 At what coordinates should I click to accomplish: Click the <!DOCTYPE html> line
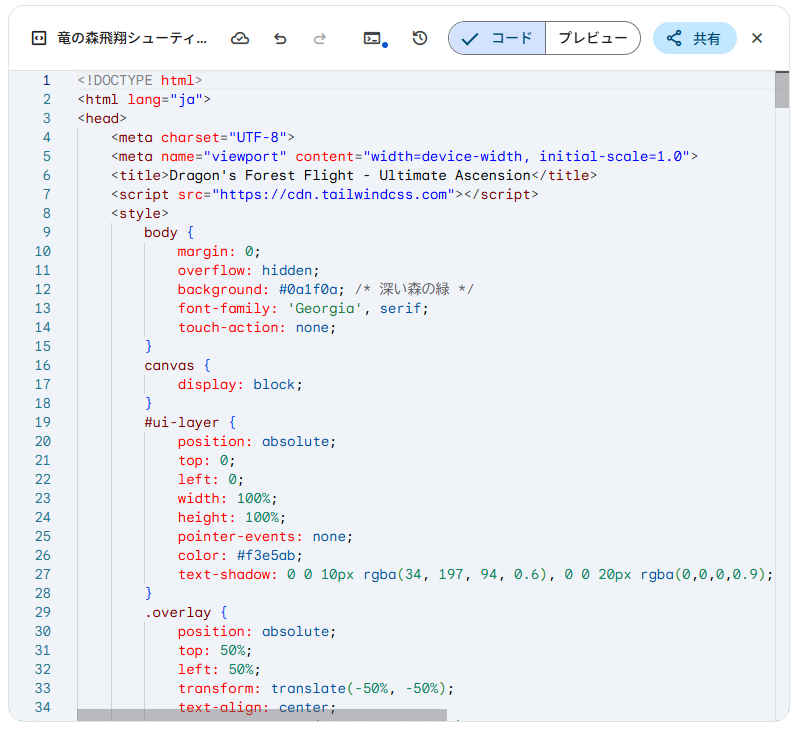pos(140,81)
